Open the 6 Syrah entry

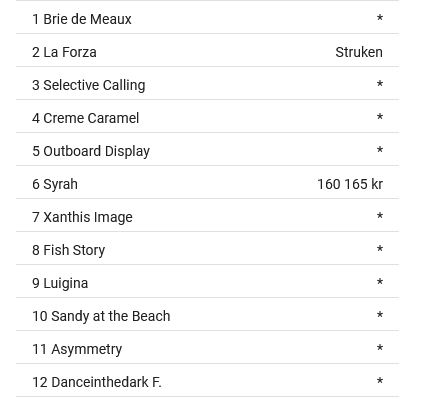point(207,182)
